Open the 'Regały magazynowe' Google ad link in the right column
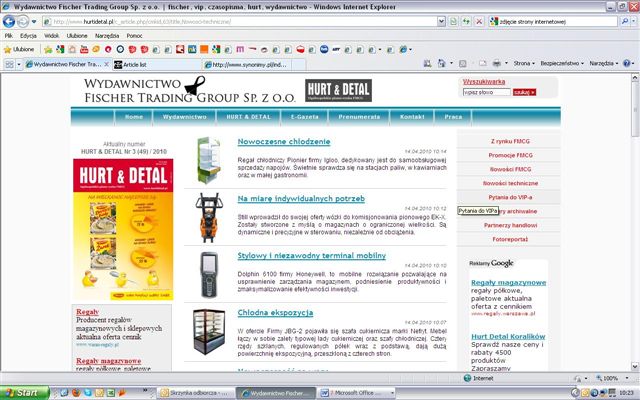The width and height of the screenshot is (640, 400). coord(508,282)
